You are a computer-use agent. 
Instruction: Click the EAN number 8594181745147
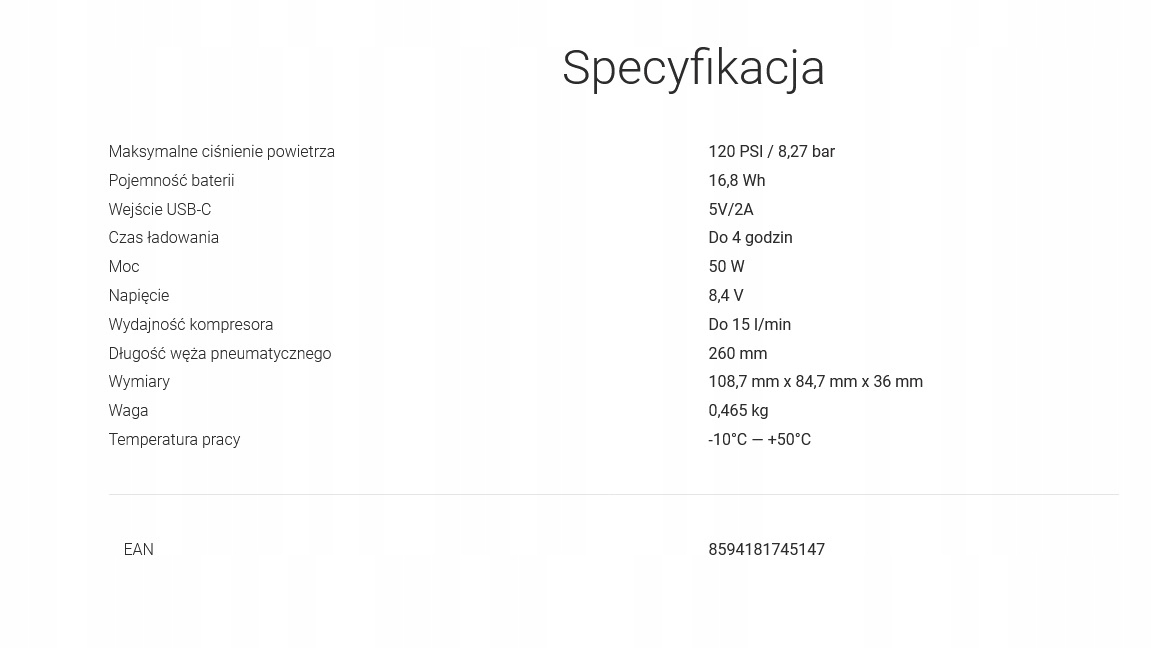click(766, 550)
